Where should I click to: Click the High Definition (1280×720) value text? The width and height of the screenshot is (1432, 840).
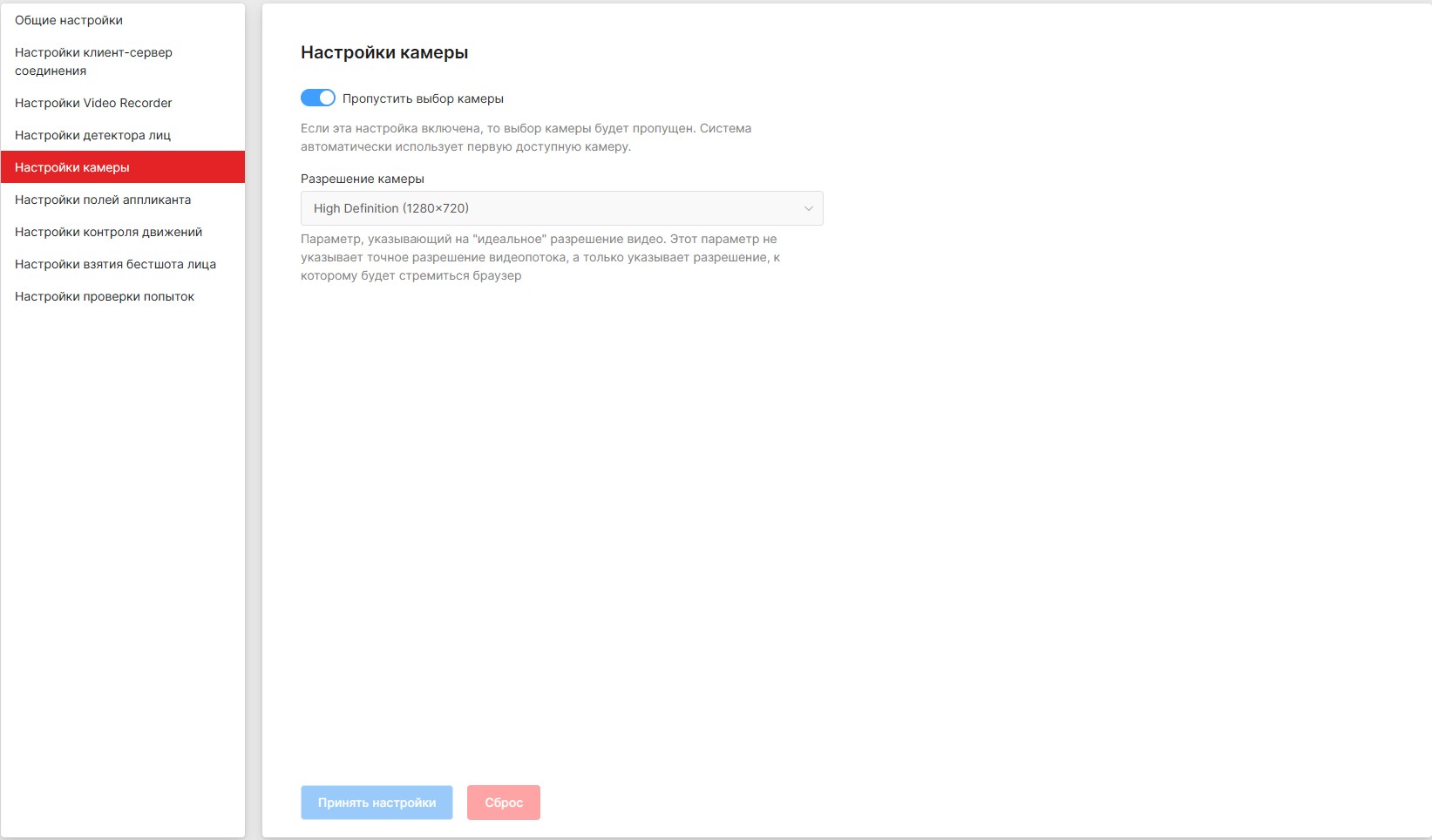391,208
